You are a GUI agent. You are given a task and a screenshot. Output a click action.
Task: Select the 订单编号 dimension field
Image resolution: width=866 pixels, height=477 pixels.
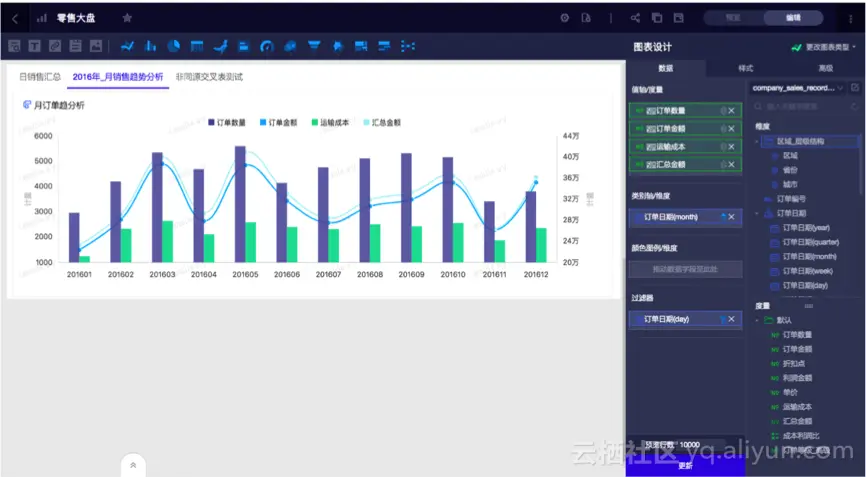(x=792, y=199)
